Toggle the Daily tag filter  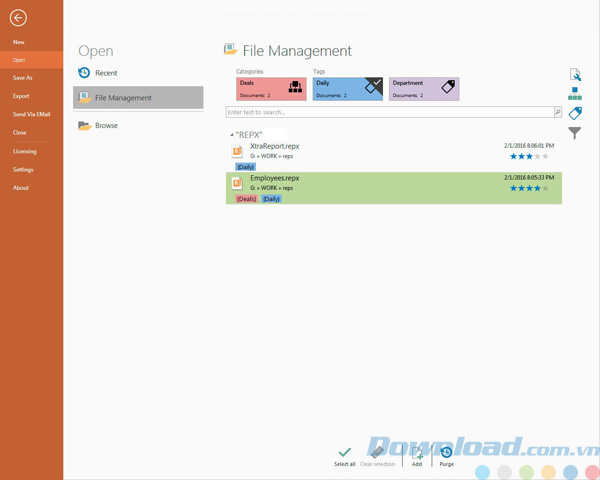(347, 88)
